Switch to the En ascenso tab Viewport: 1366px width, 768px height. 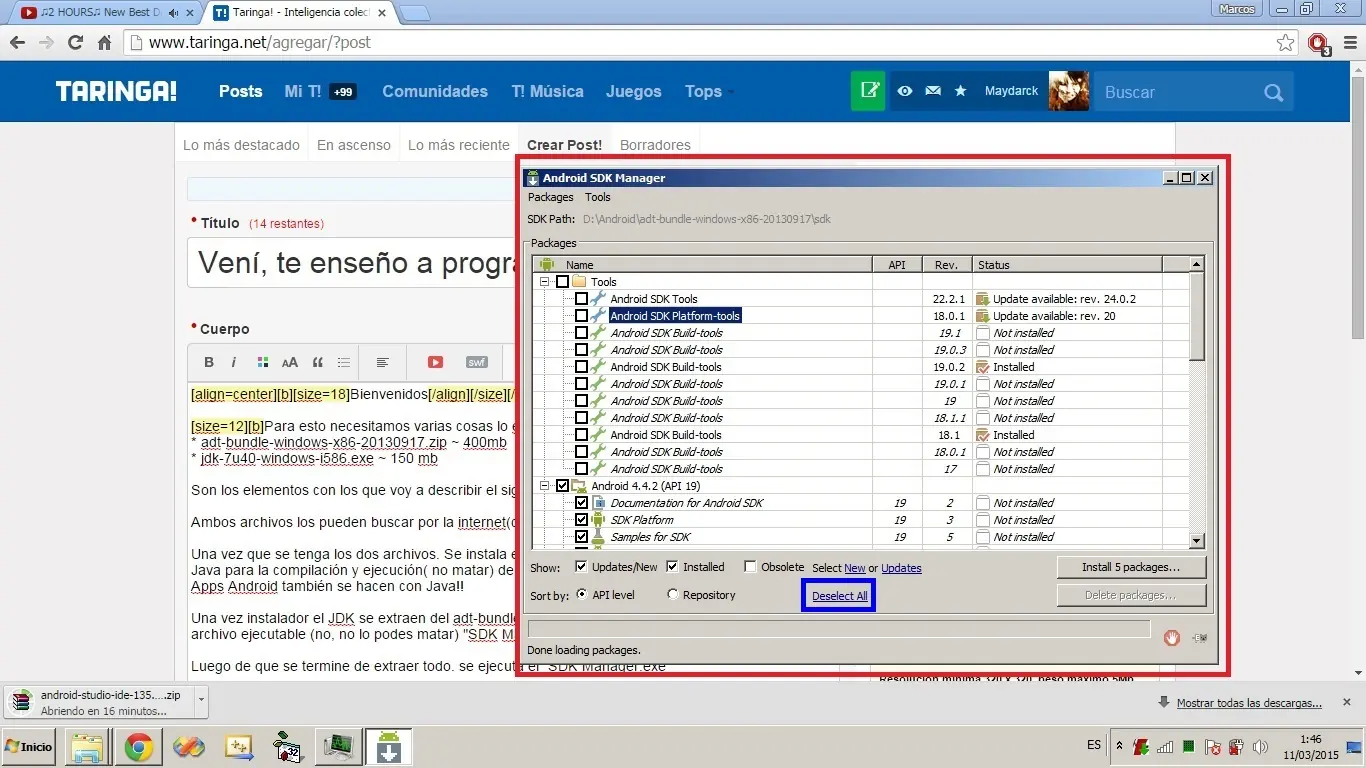point(354,145)
